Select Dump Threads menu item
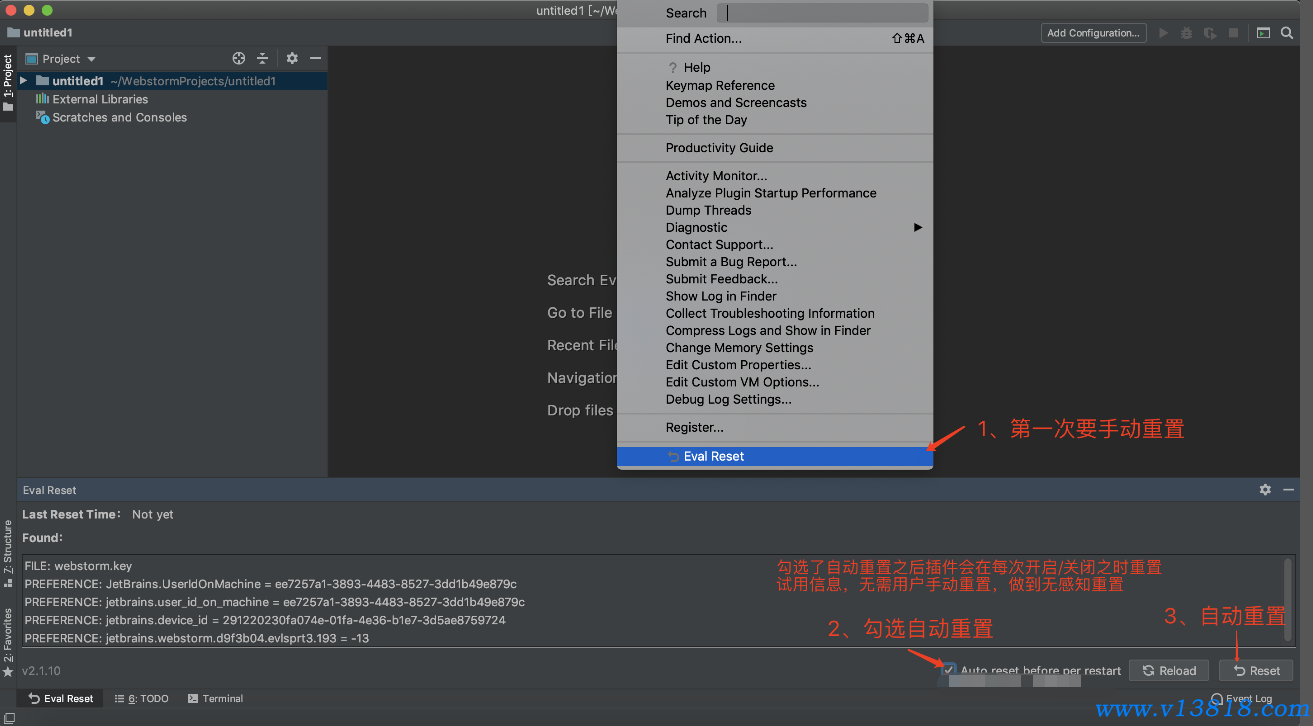This screenshot has width=1313, height=726. [775, 210]
